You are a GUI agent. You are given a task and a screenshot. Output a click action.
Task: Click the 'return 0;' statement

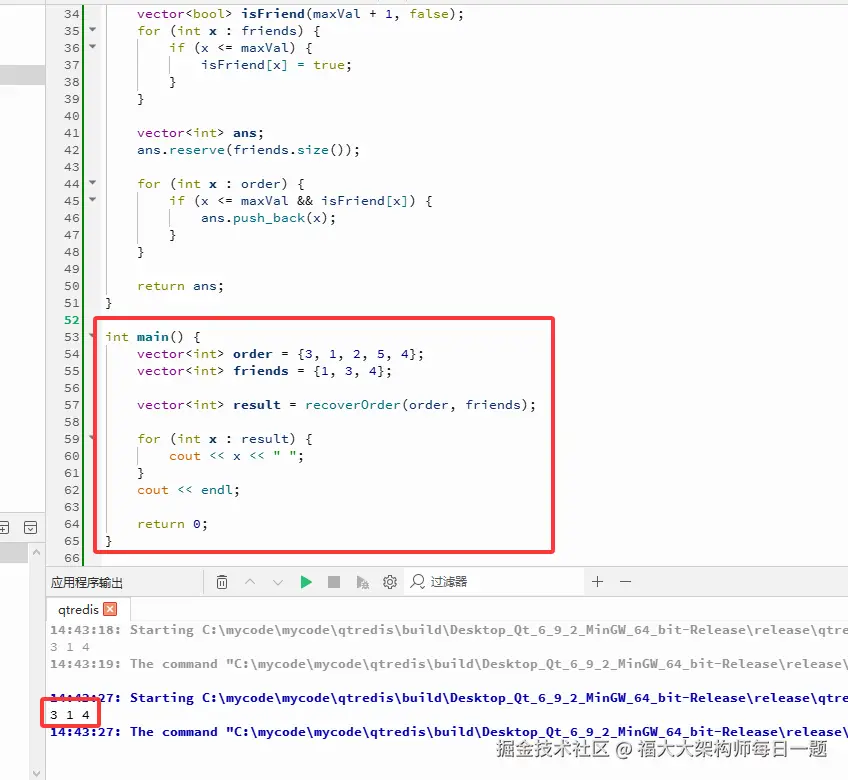click(x=172, y=524)
